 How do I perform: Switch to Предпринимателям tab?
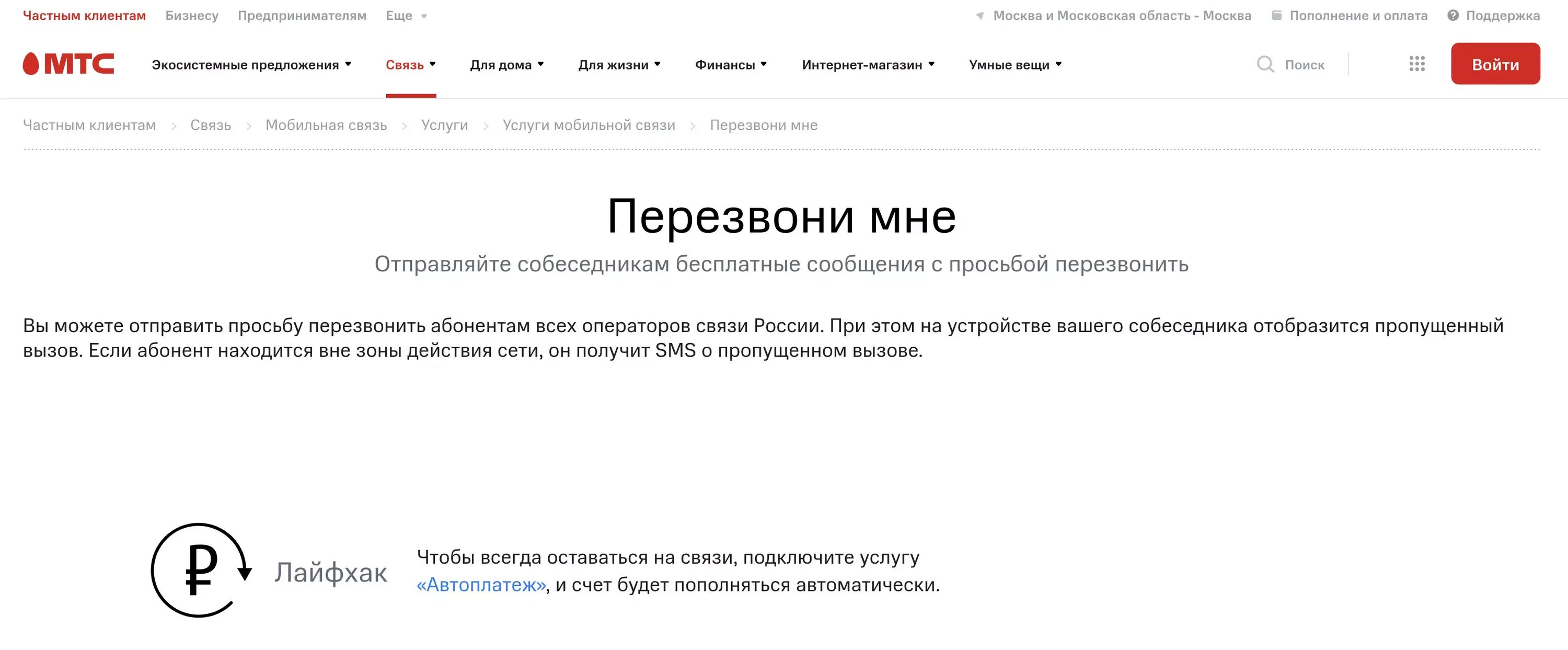point(302,16)
